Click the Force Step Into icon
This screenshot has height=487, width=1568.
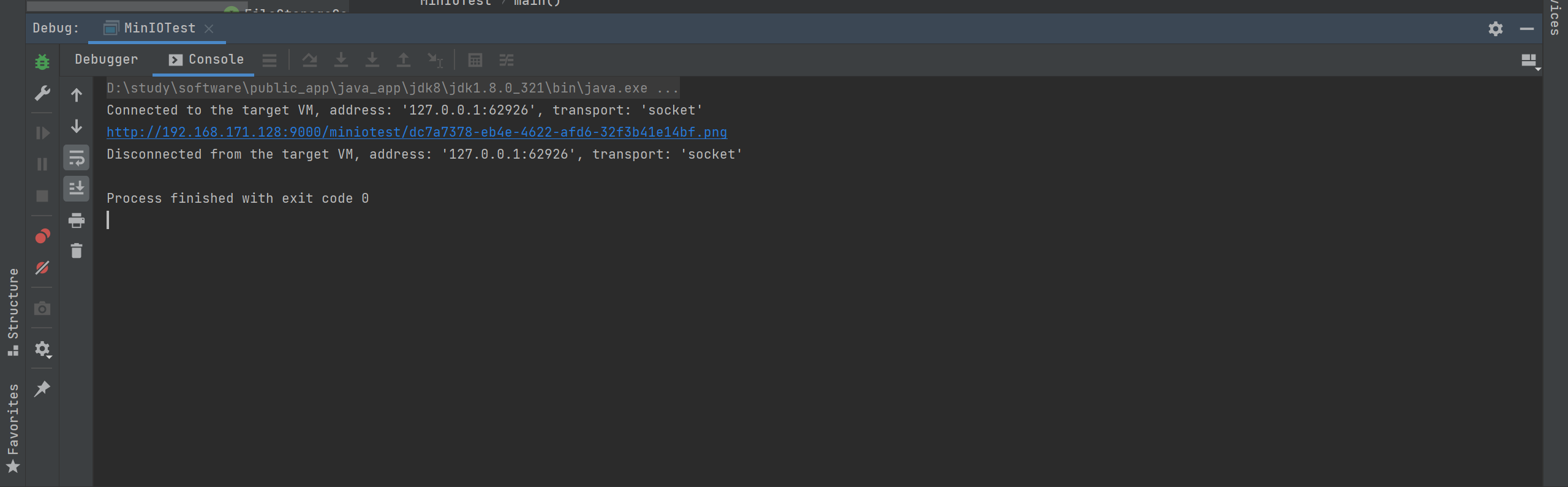tap(372, 60)
